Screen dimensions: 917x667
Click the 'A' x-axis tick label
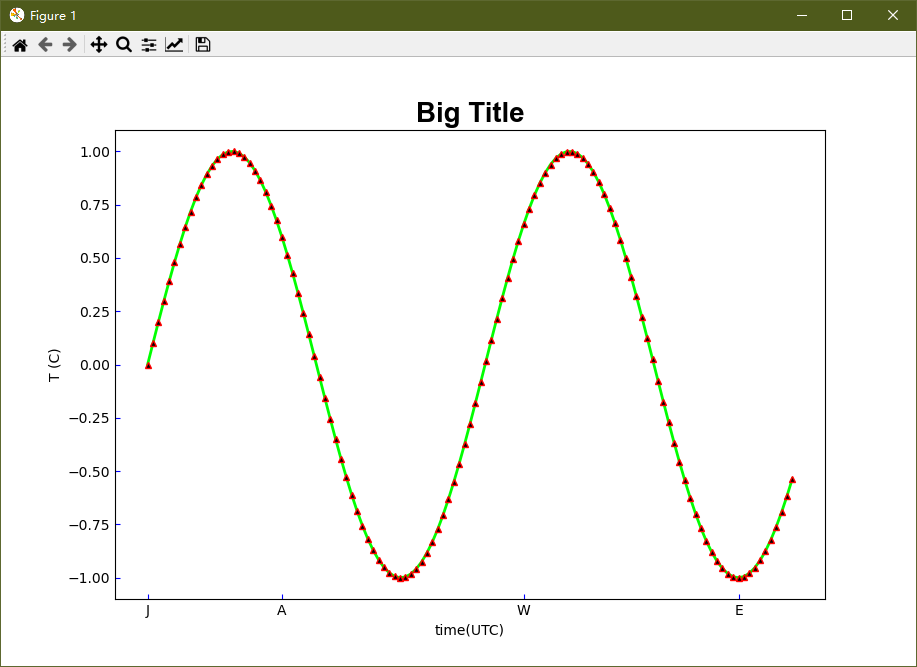pyautogui.click(x=282, y=611)
